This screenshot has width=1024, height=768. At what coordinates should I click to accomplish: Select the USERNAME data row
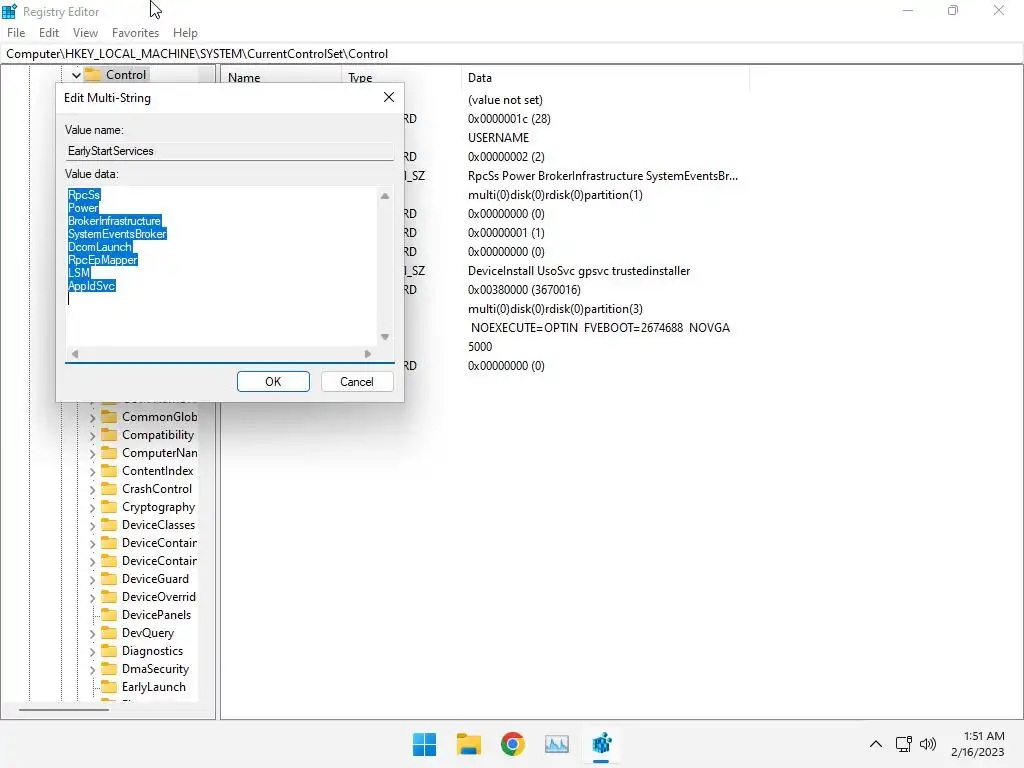[498, 138]
